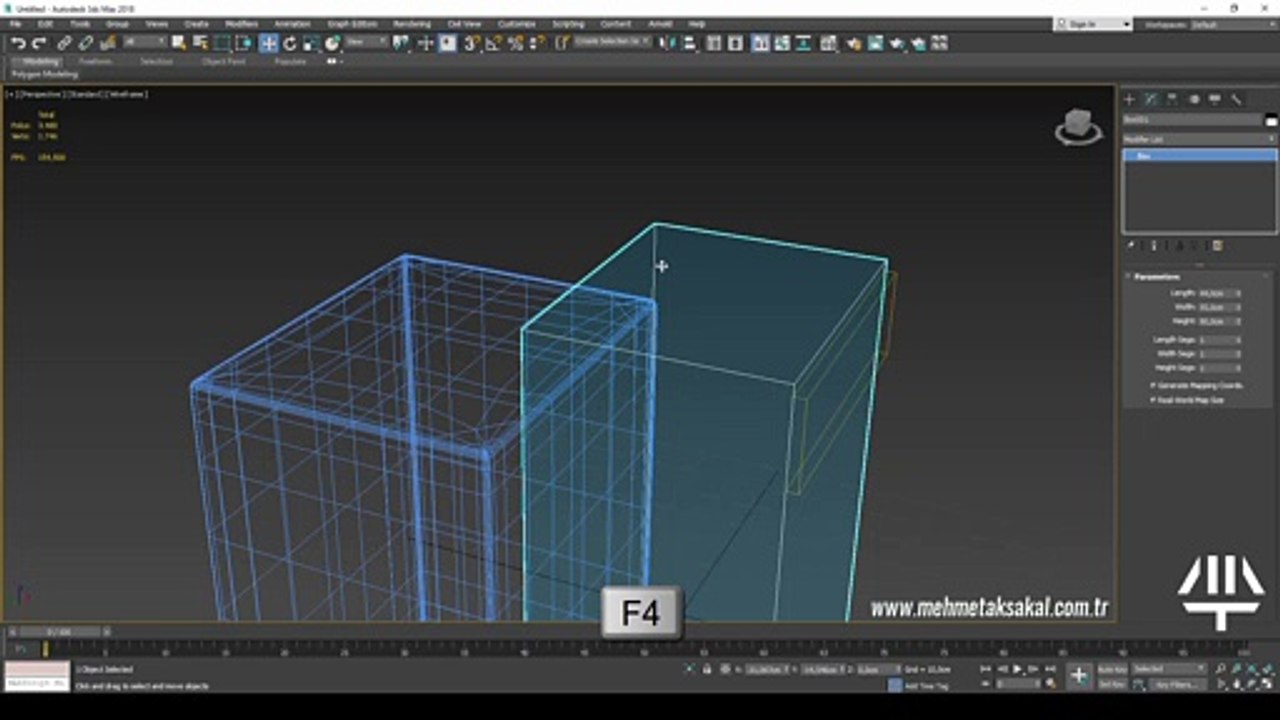1280x720 pixels.
Task: Toggle the Ribbon display icon
Action: pyautogui.click(x=759, y=43)
